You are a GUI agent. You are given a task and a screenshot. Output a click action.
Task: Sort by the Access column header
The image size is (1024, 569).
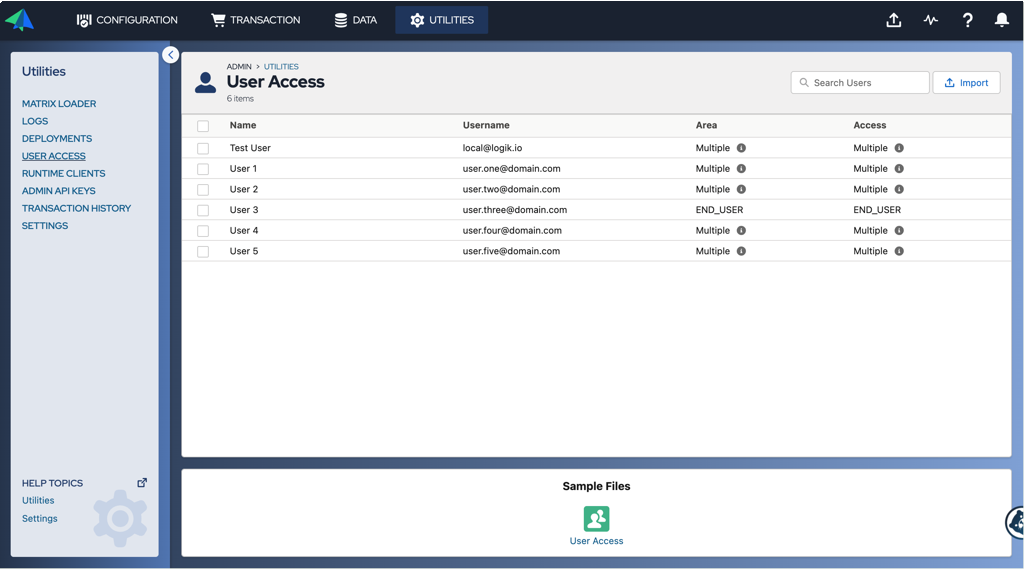pyautogui.click(x=870, y=125)
